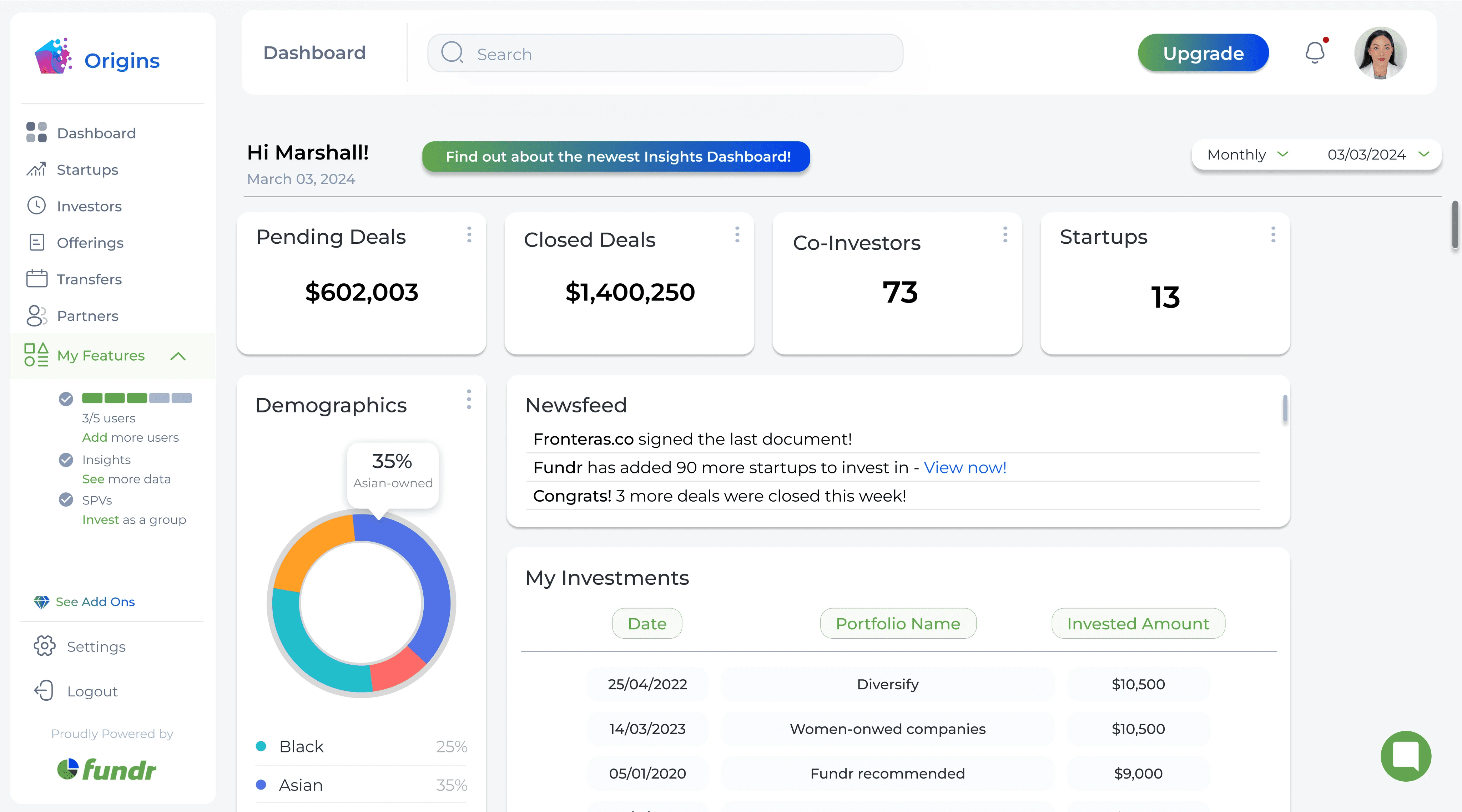The image size is (1462, 812).
Task: Click the 3/5 users progress bar
Action: [137, 398]
